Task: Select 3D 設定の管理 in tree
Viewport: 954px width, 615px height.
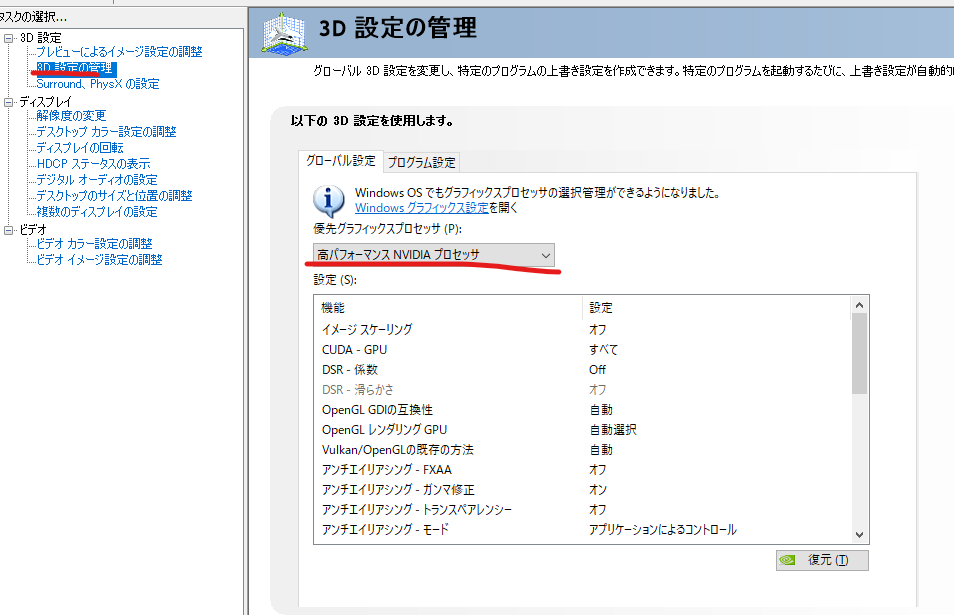Action: (x=74, y=68)
